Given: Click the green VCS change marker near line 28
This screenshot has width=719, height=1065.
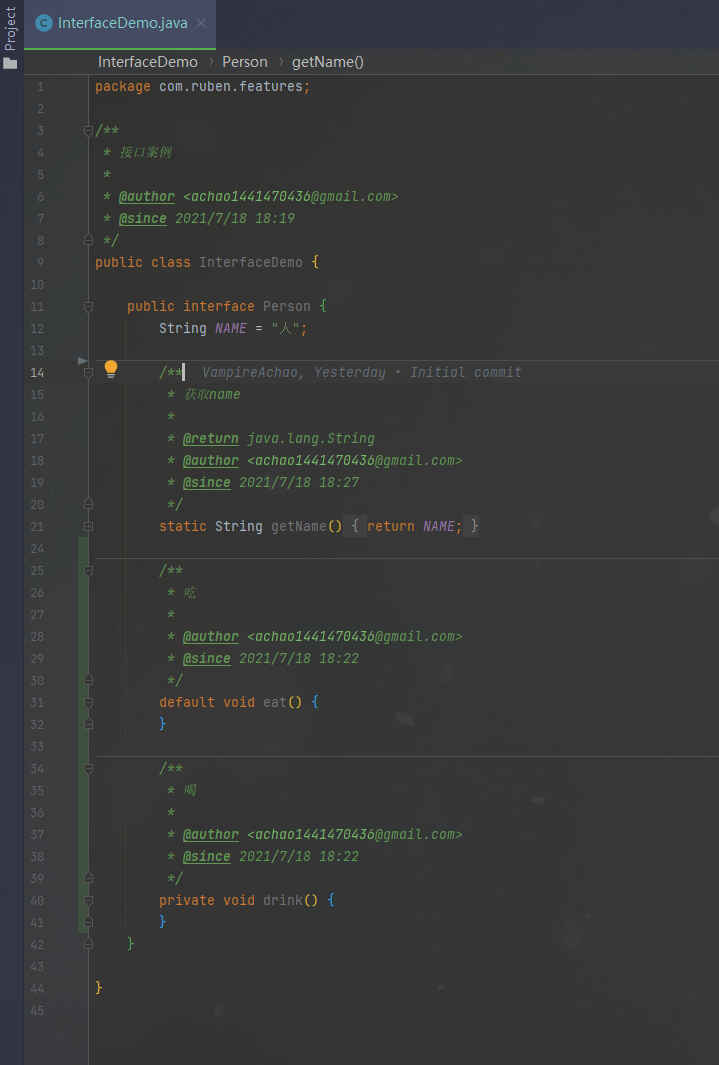Looking at the screenshot, I should (x=83, y=637).
